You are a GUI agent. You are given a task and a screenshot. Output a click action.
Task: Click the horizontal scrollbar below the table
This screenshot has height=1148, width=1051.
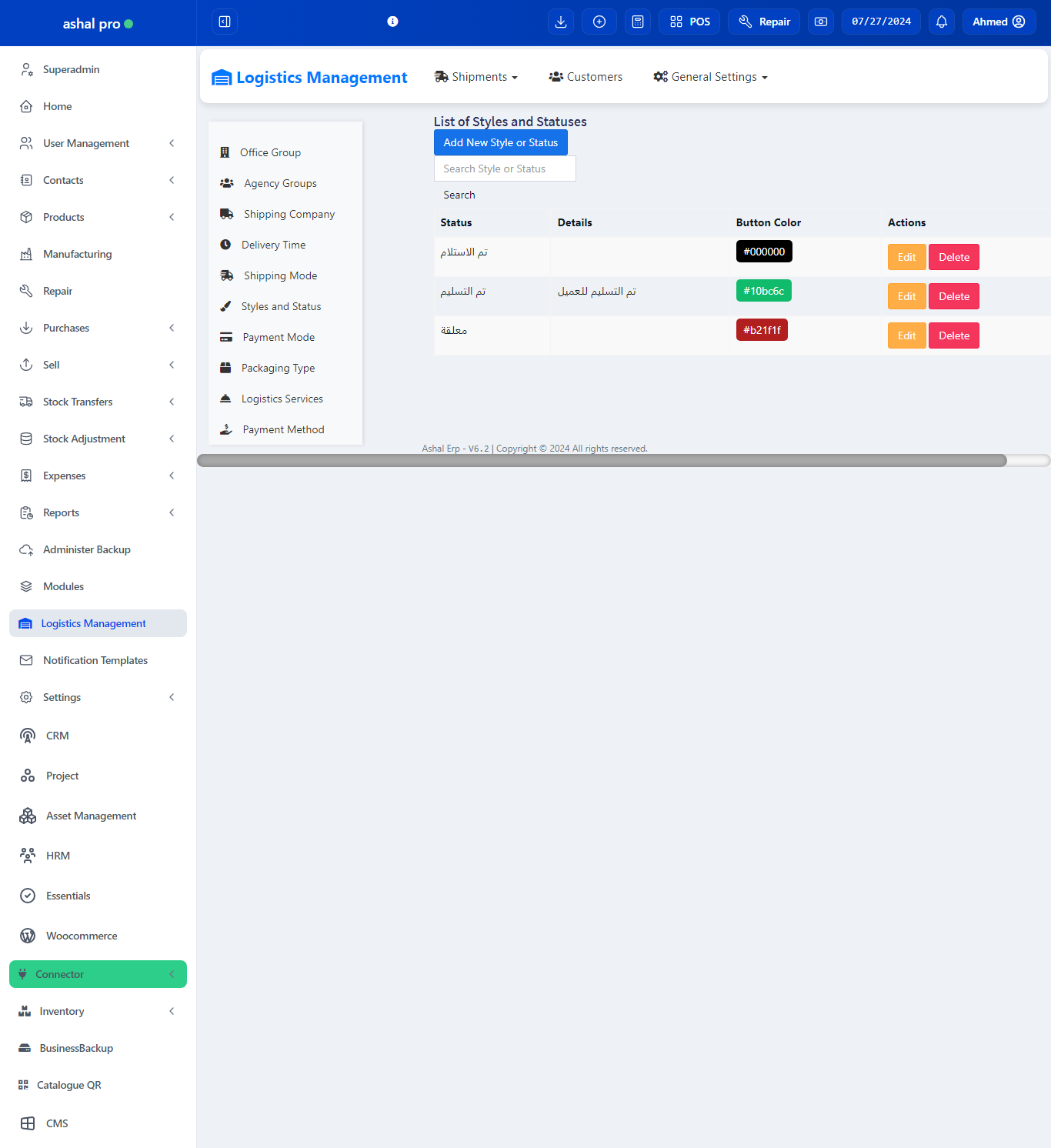pyautogui.click(x=602, y=460)
